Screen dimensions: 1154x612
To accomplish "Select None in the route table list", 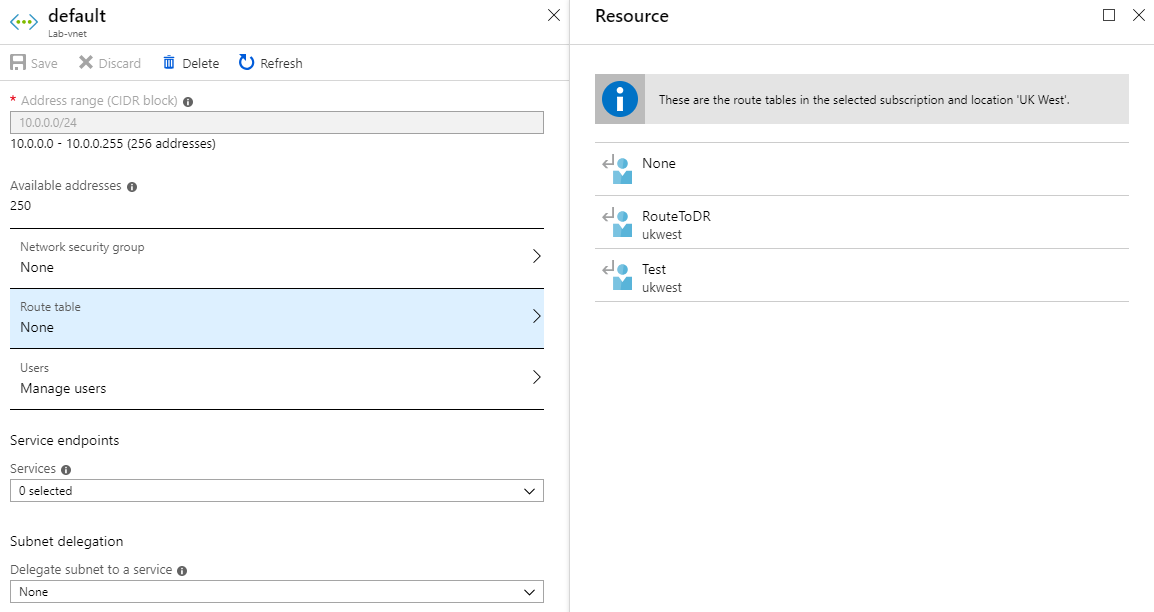I will [x=659, y=164].
